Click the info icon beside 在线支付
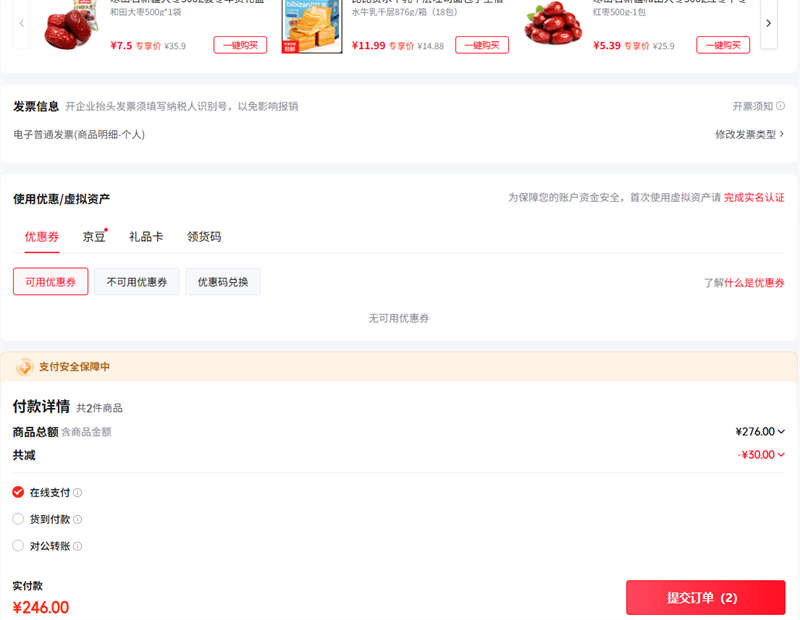This screenshot has width=800, height=620. click(78, 493)
